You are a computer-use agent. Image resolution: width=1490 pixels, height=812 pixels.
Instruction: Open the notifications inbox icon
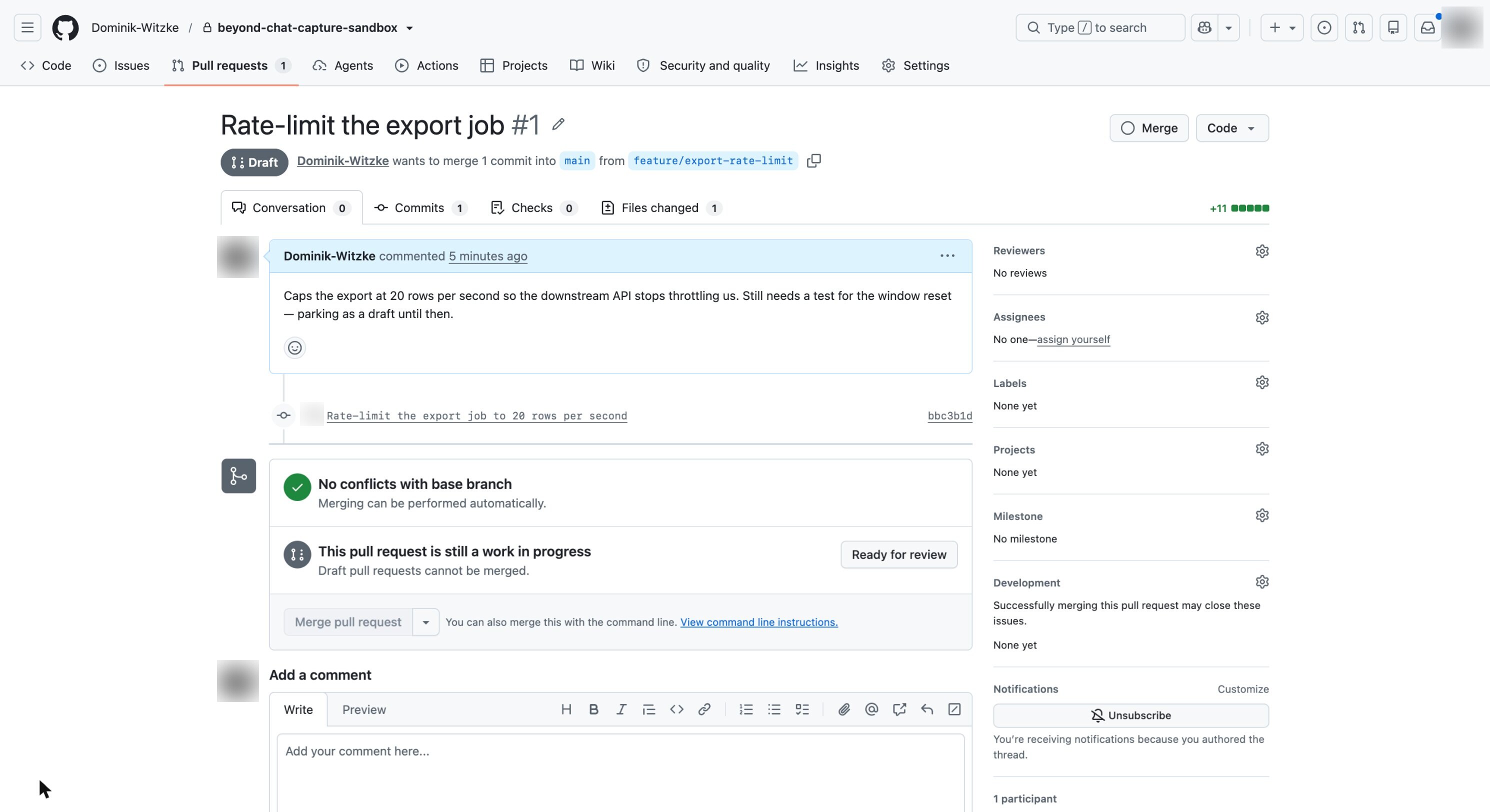(1427, 28)
